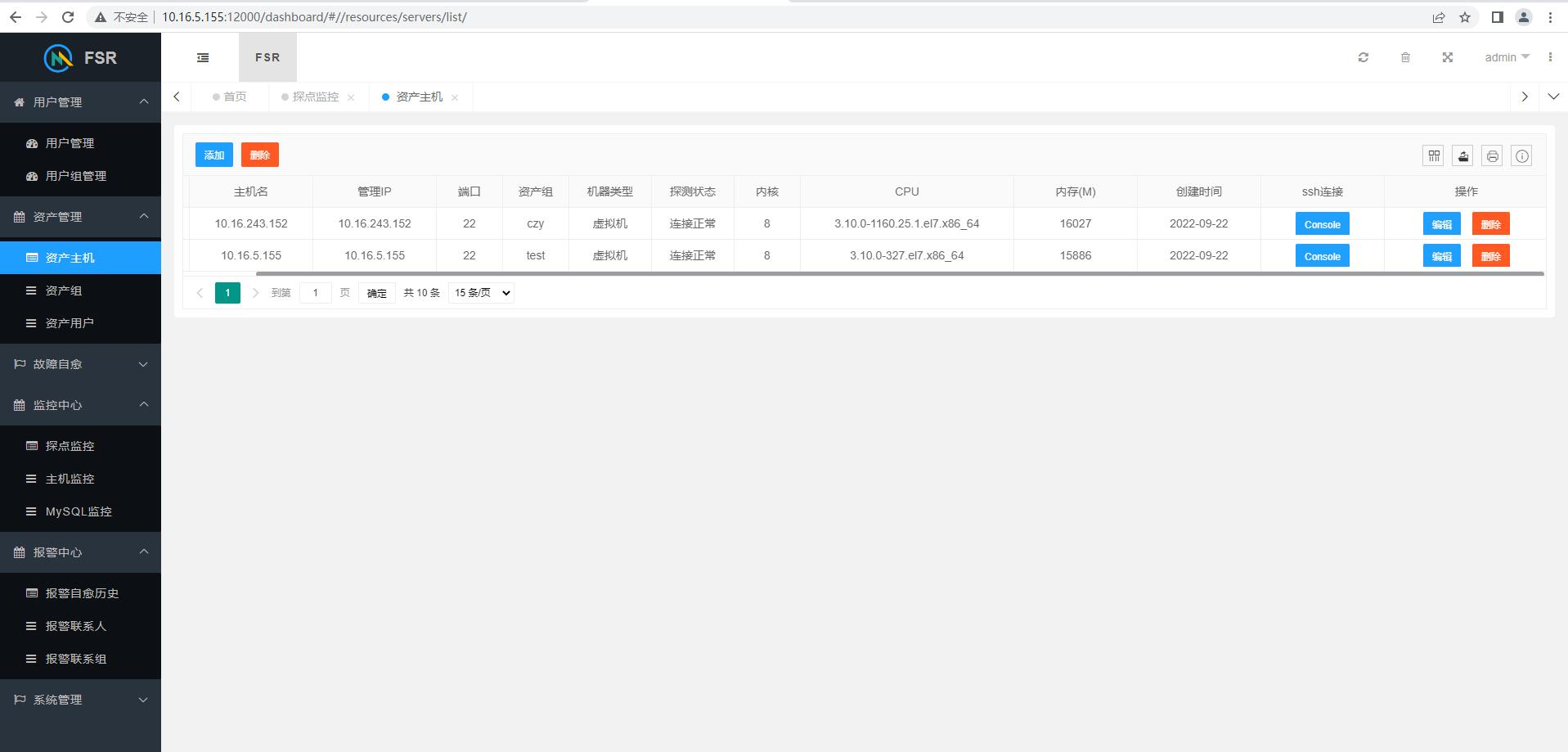Click the refresh icon in top header
1568x752 pixels.
pyautogui.click(x=1363, y=57)
